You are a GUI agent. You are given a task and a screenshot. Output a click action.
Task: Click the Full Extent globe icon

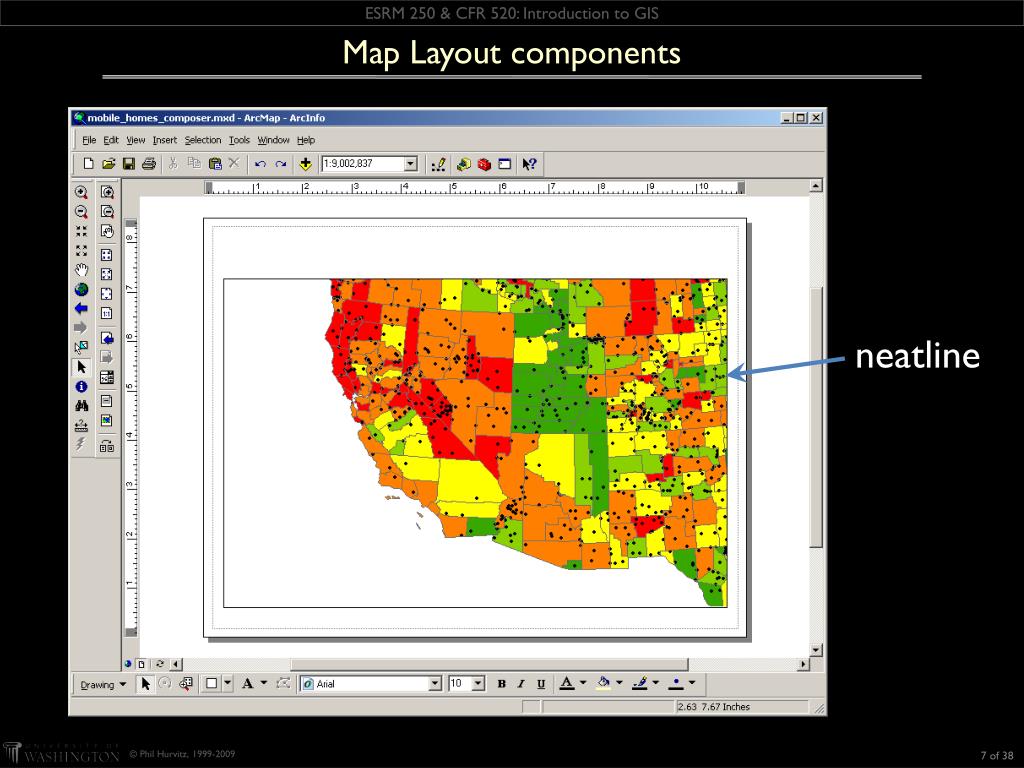tap(81, 289)
